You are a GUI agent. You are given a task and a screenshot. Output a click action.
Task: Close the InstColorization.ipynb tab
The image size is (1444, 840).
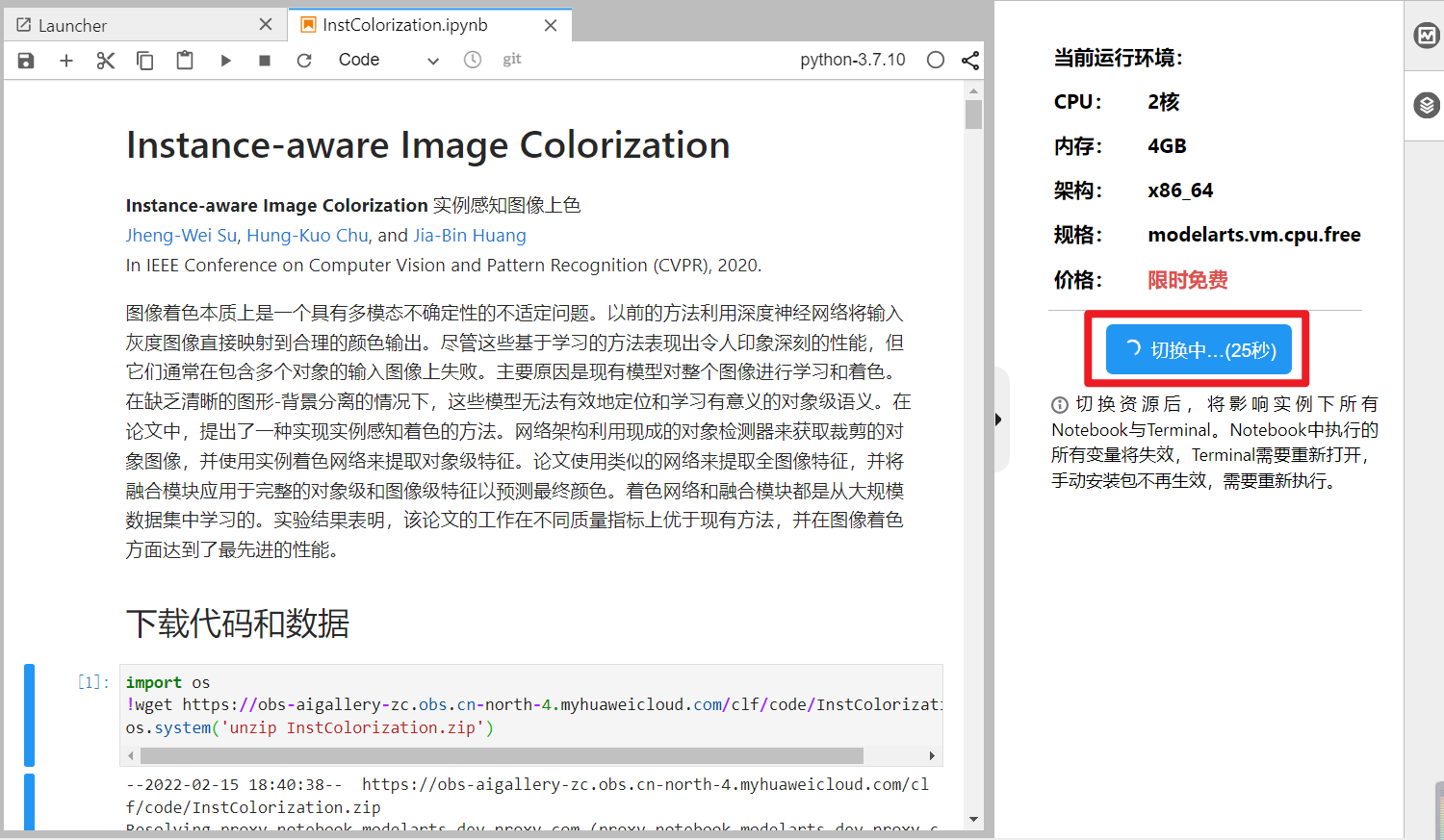pos(551,25)
